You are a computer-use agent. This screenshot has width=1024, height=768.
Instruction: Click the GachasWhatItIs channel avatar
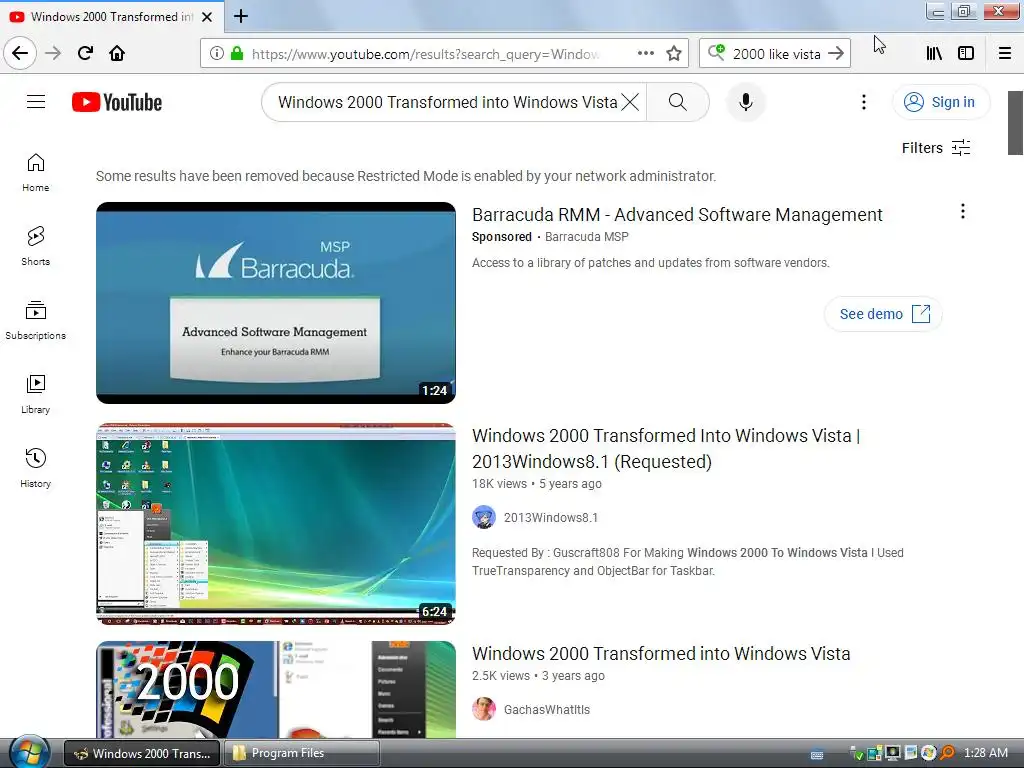(x=484, y=709)
